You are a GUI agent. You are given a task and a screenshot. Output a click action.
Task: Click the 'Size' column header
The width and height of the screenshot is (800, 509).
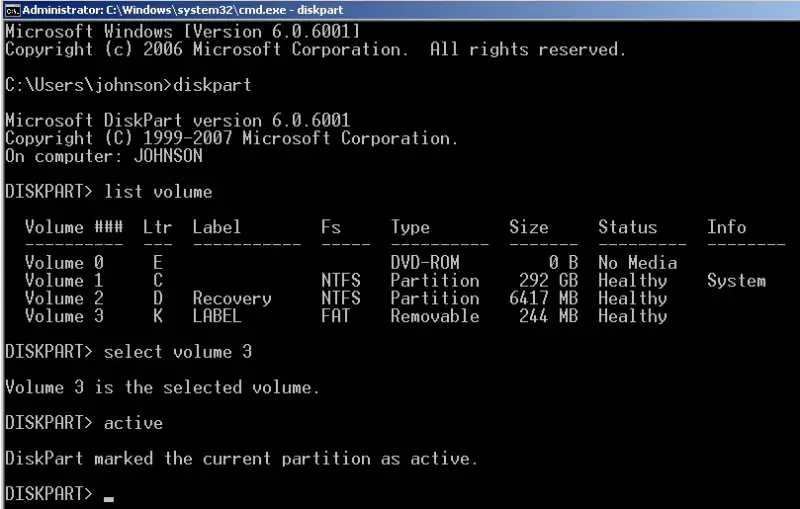[529, 227]
